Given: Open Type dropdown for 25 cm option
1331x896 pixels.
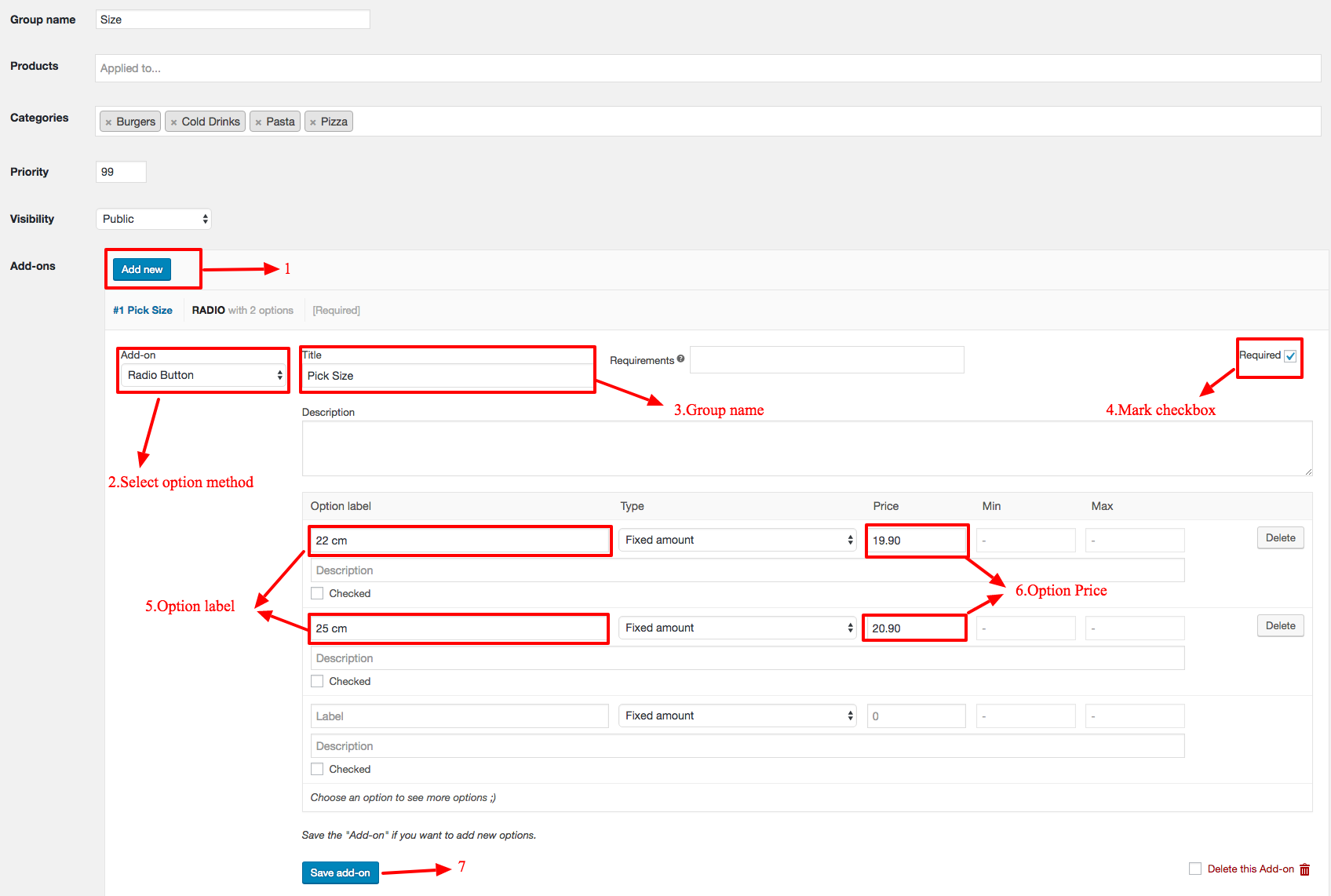Looking at the screenshot, I should 737,628.
